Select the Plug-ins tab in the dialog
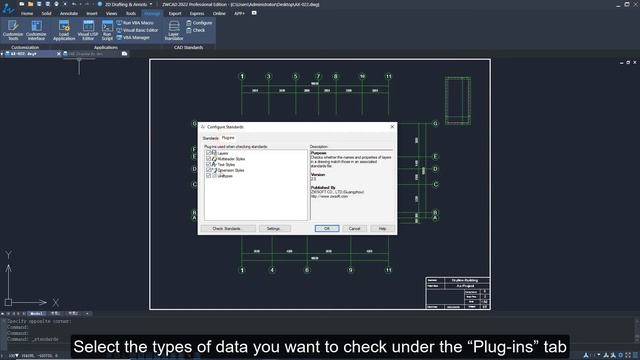Image resolution: width=640 pixels, height=360 pixels. [228, 138]
